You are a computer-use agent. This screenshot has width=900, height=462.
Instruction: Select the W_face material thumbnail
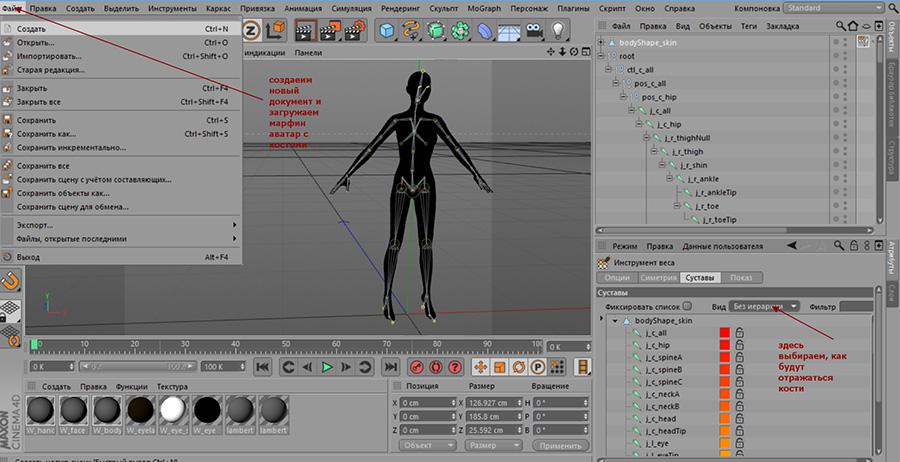coord(76,409)
